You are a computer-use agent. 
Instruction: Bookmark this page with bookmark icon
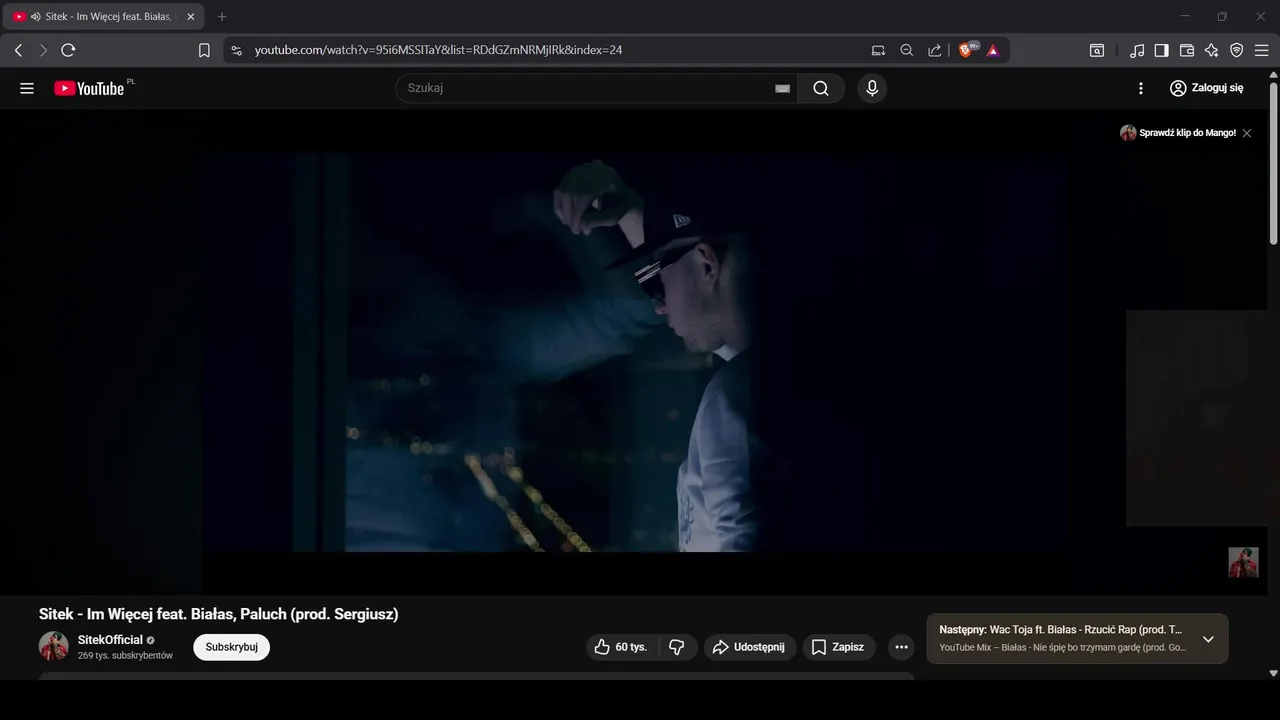tap(204, 50)
